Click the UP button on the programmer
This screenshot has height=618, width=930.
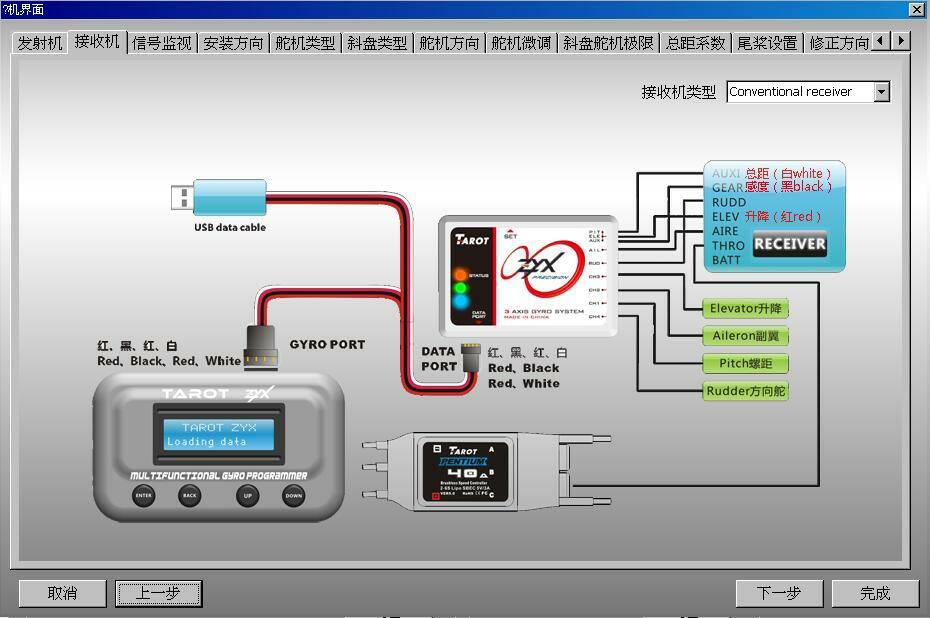[247, 495]
